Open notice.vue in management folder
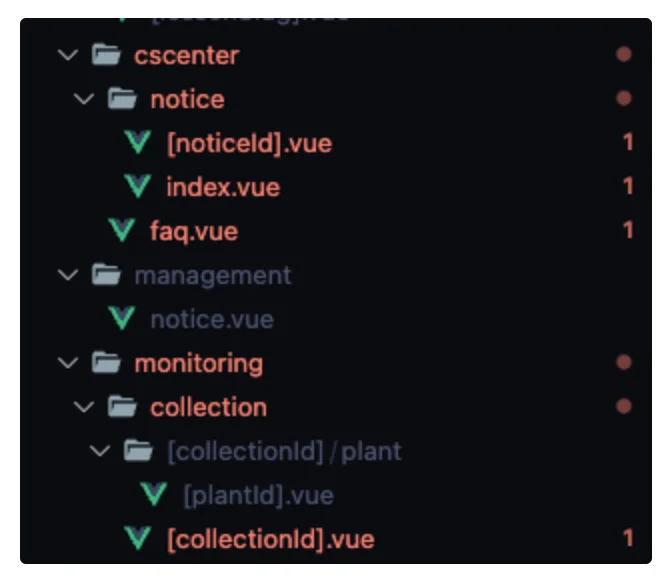This screenshot has height=582, width=670. pos(211,319)
